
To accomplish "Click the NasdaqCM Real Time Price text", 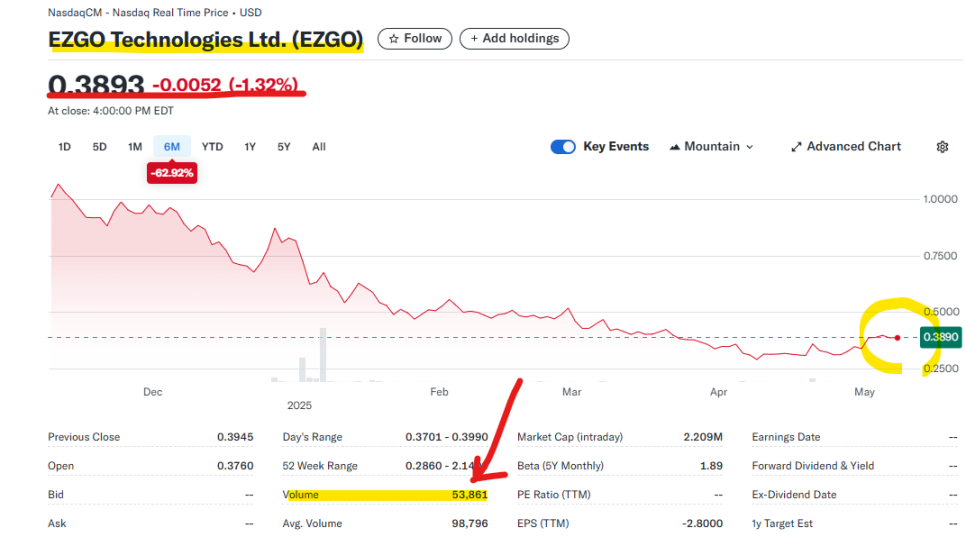I will [155, 12].
